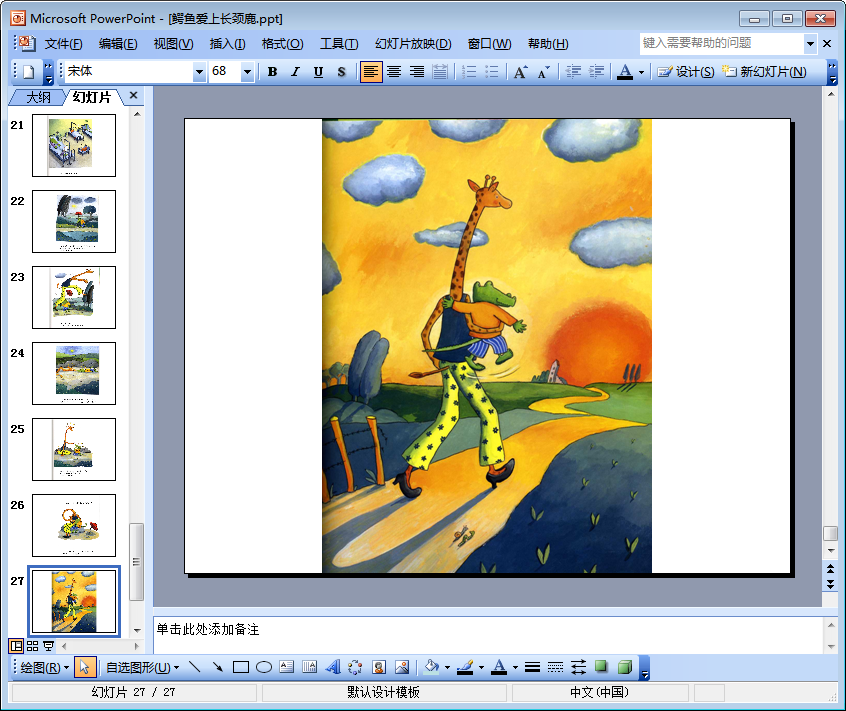Increase font size
This screenshot has width=846, height=711.
tap(520, 72)
